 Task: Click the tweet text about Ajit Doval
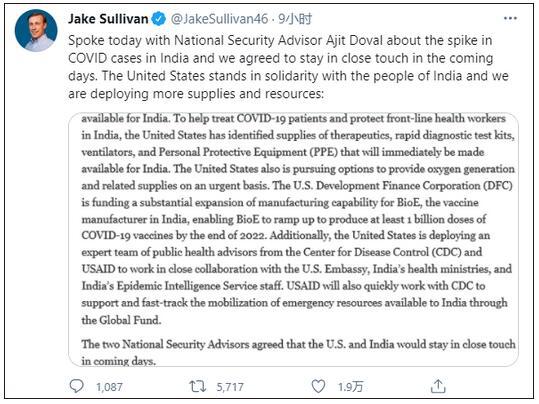pos(288,67)
